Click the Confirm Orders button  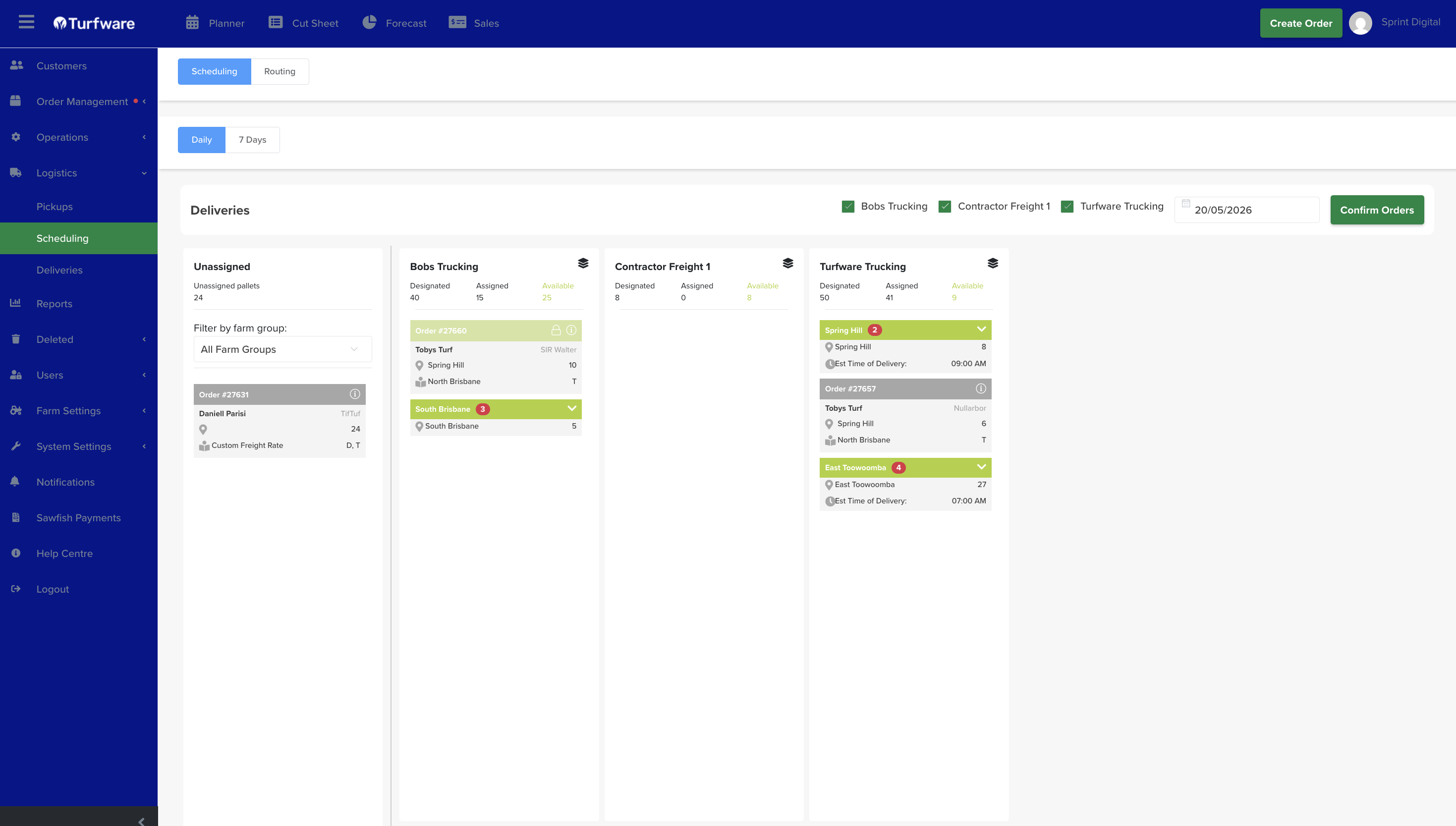(x=1377, y=210)
